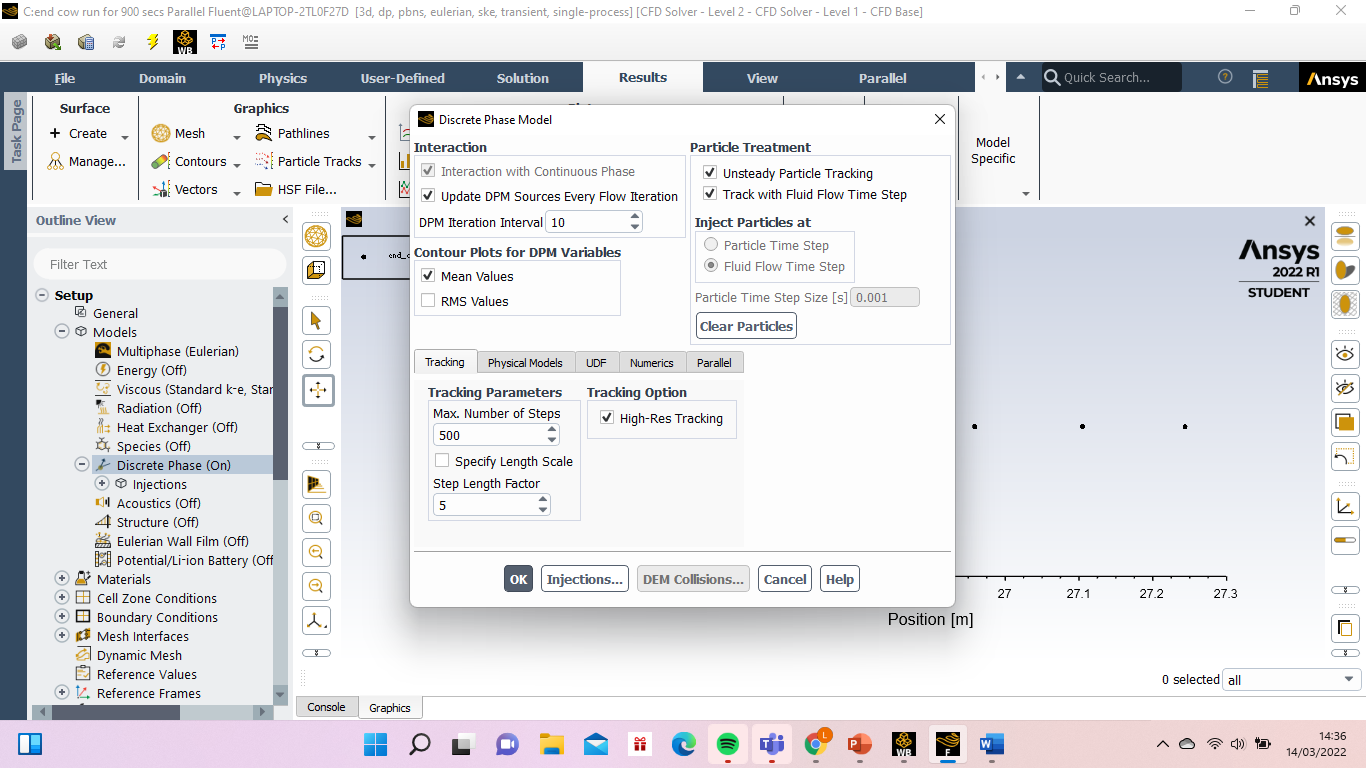Screen dimensions: 1366x768
Task: Switch to the Console tab
Action: point(326,707)
